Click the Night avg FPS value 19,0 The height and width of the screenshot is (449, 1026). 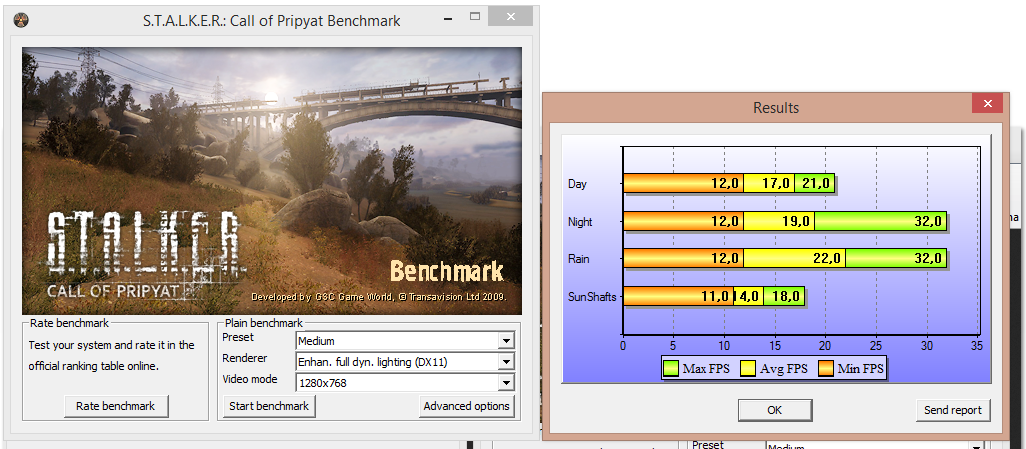(x=796, y=222)
